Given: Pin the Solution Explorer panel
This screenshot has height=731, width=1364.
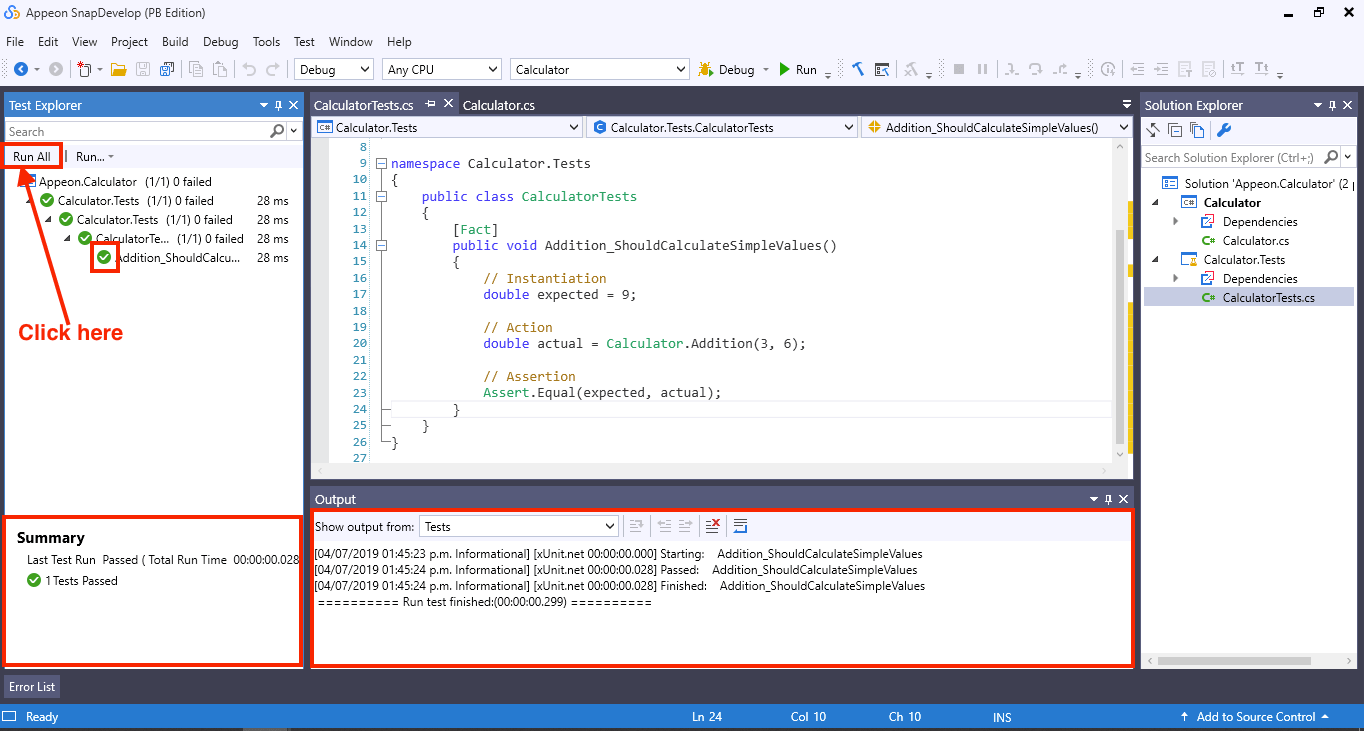Looking at the screenshot, I should tap(1331, 104).
